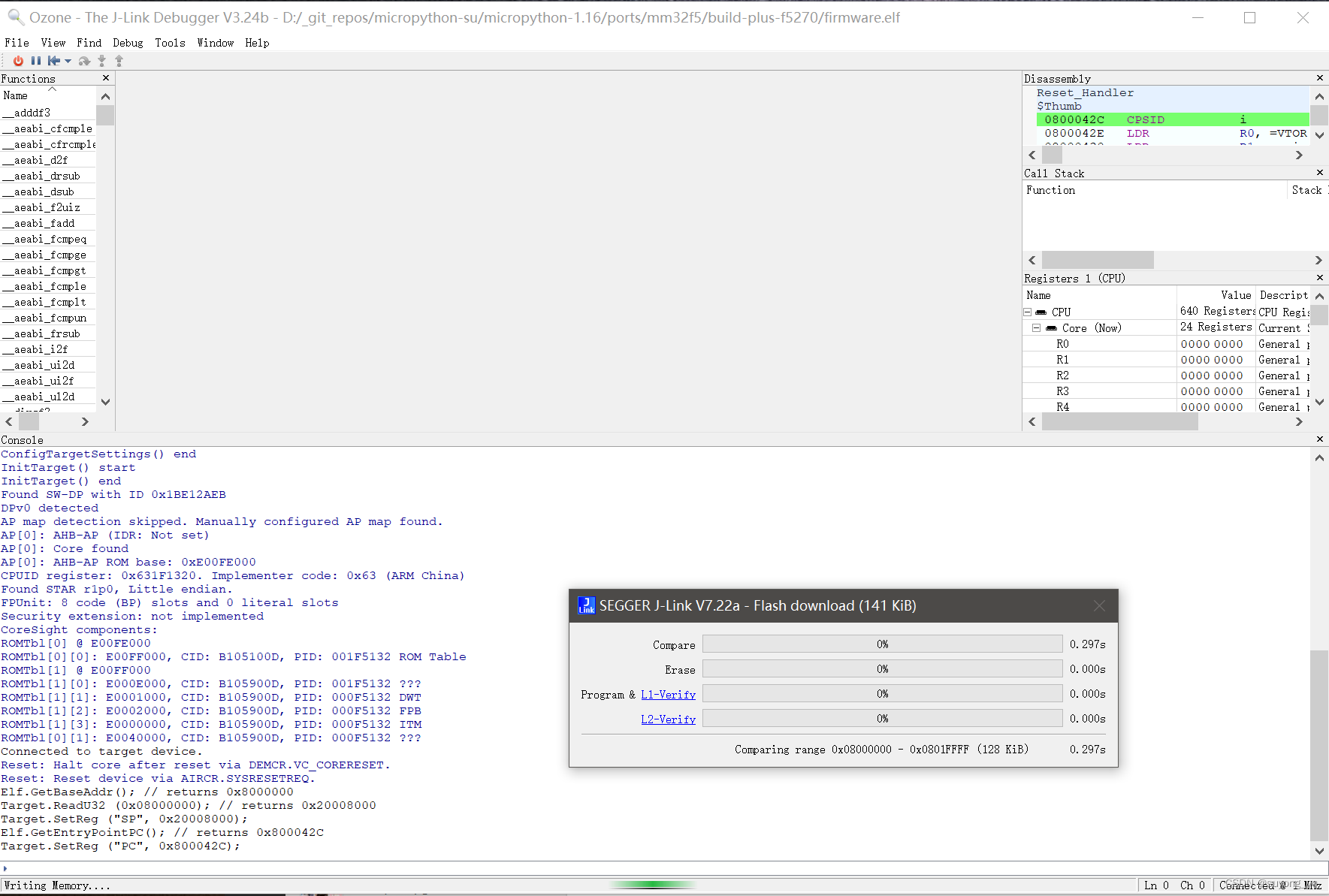Screen dimensions: 1329x896
Task: Click Disassembly scroll down arrow
Action: tap(1319, 134)
